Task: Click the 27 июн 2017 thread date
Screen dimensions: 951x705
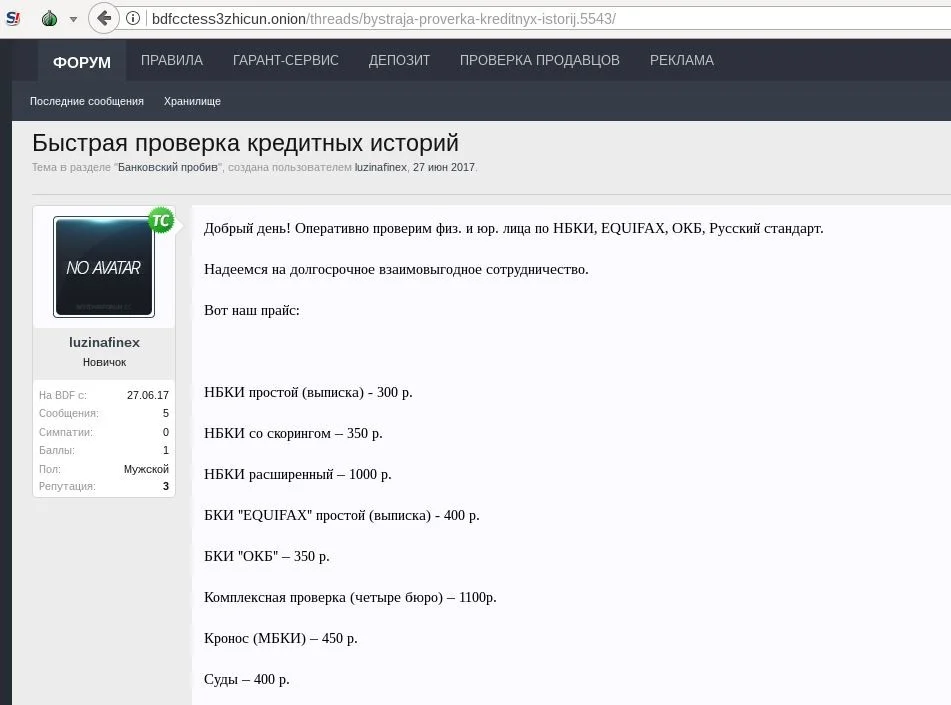Action: click(x=444, y=167)
